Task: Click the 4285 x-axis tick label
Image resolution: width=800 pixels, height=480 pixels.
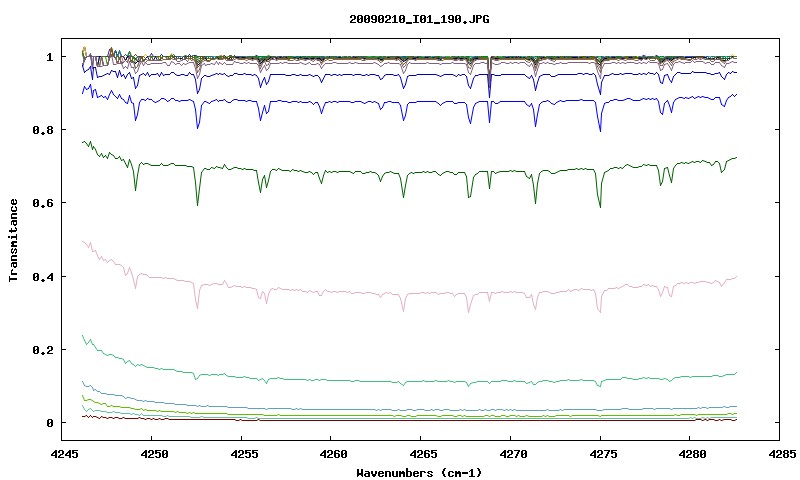Action: 780,454
